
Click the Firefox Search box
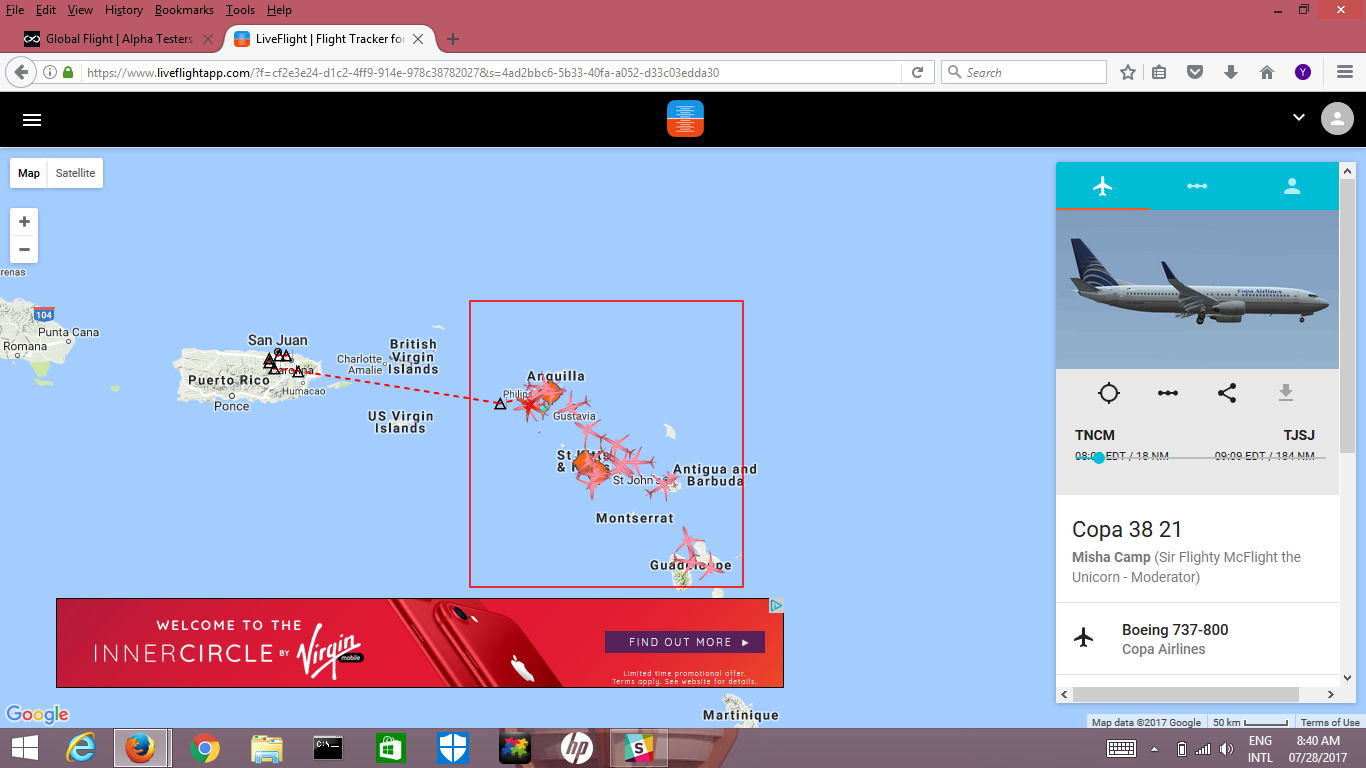click(1024, 72)
